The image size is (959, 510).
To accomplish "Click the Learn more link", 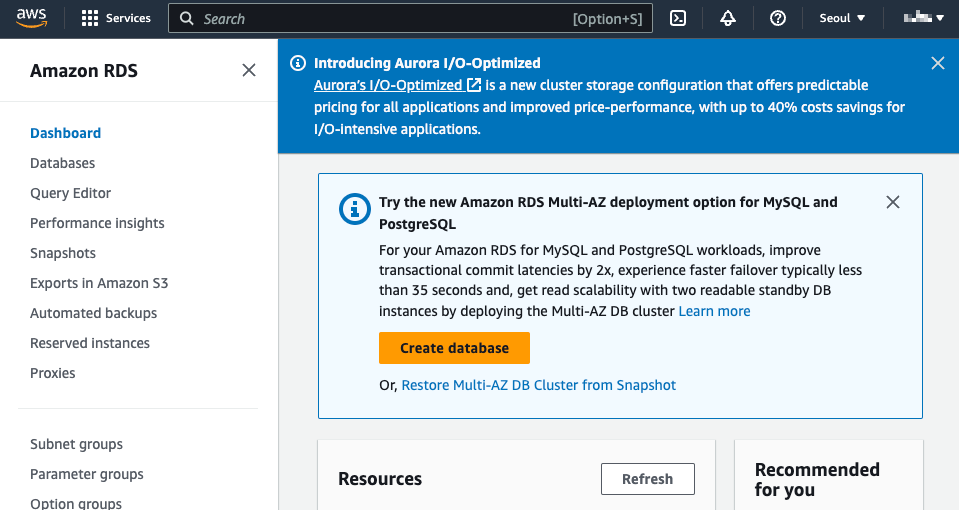I will tap(714, 311).
